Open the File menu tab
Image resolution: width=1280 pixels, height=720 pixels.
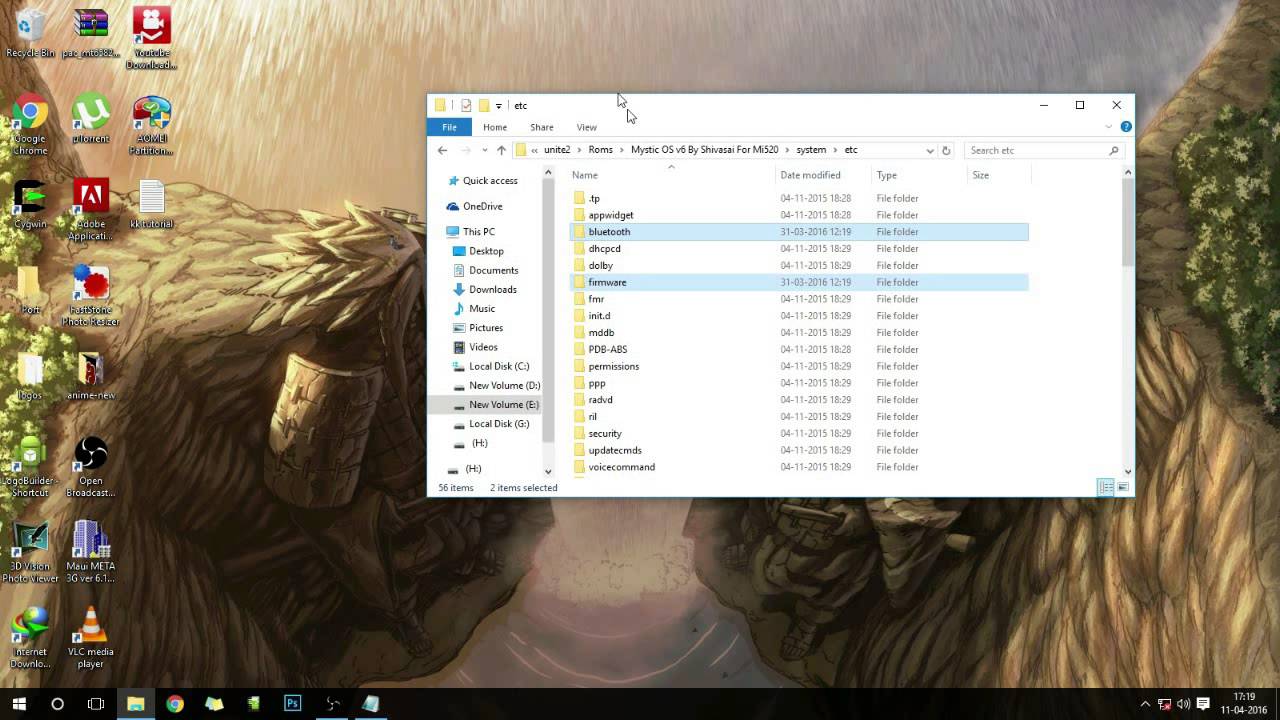(x=449, y=127)
